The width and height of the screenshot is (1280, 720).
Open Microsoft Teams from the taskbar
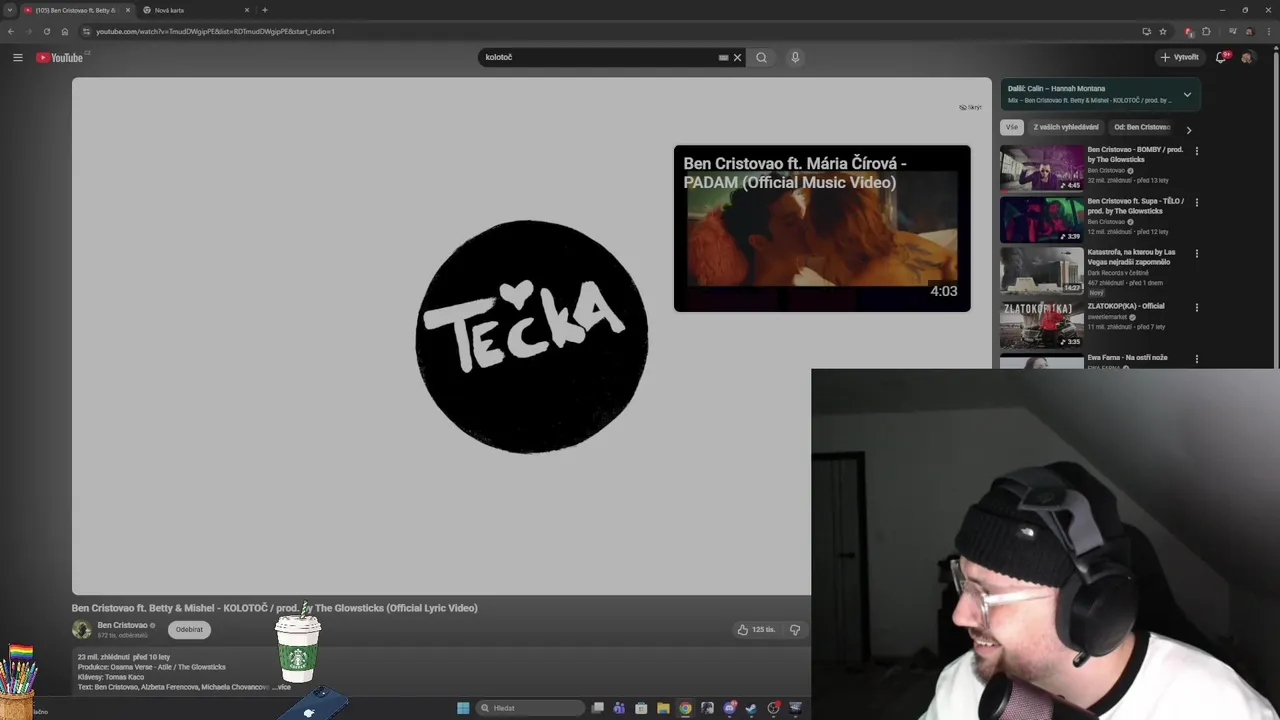click(619, 708)
